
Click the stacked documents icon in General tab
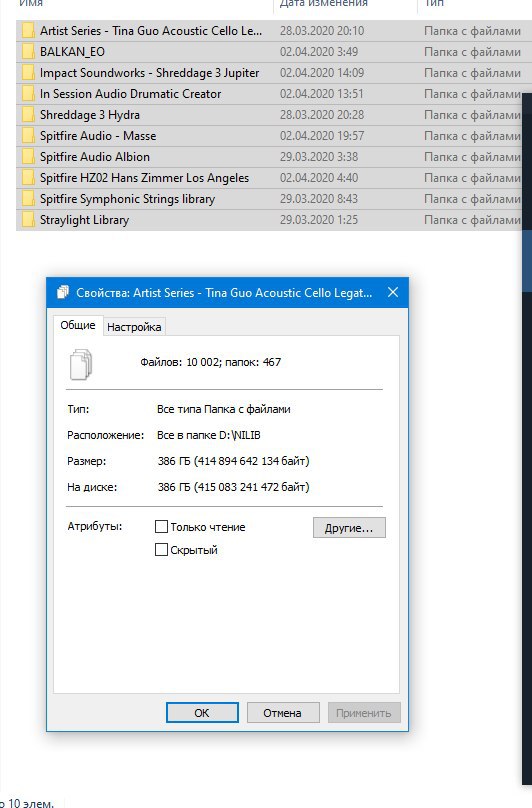[x=81, y=364]
